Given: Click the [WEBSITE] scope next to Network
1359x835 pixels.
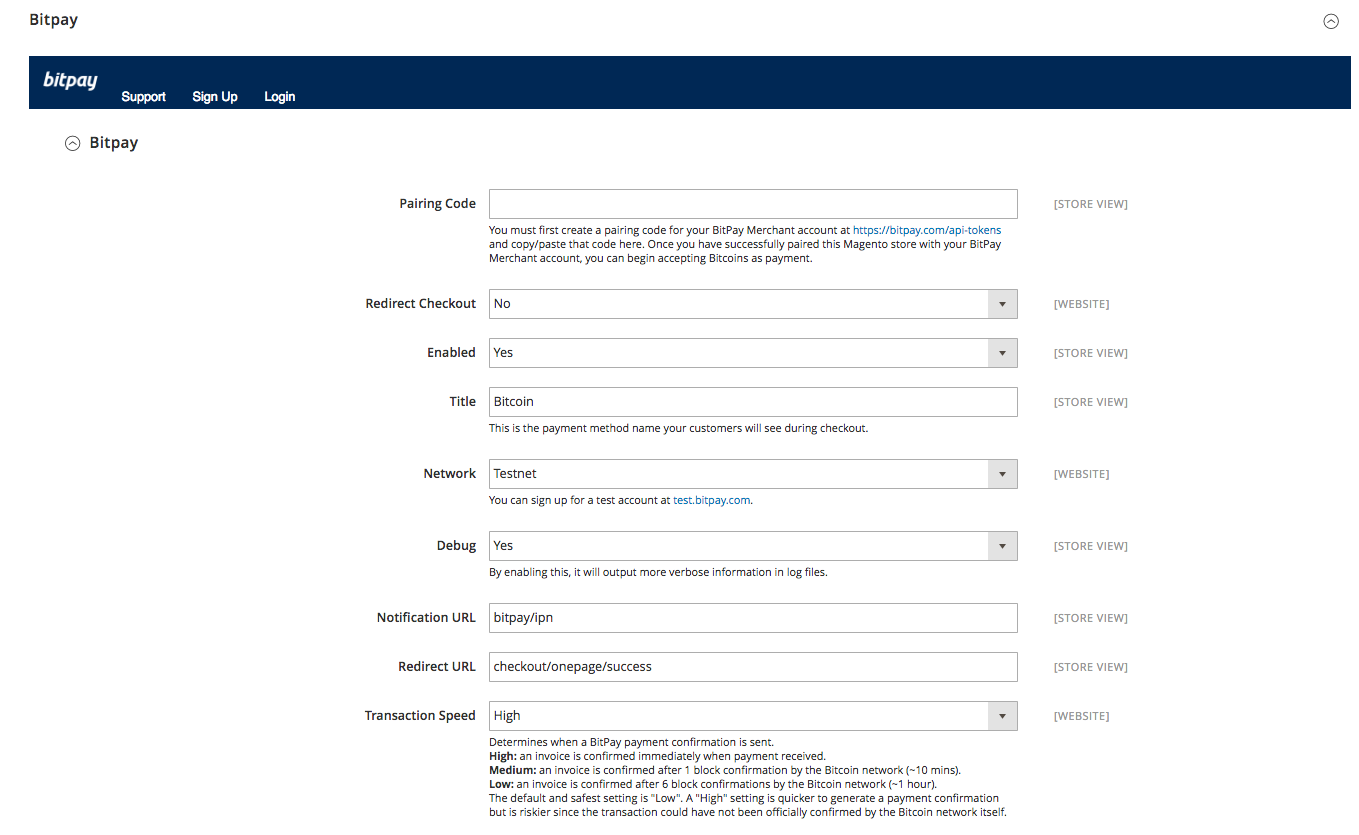Looking at the screenshot, I should pos(1081,474).
